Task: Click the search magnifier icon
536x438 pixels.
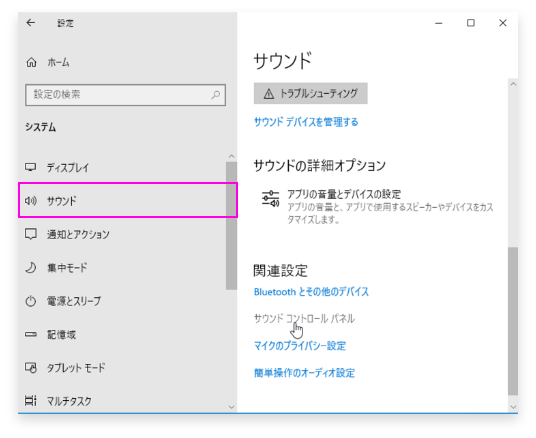Action: pyautogui.click(x=215, y=95)
